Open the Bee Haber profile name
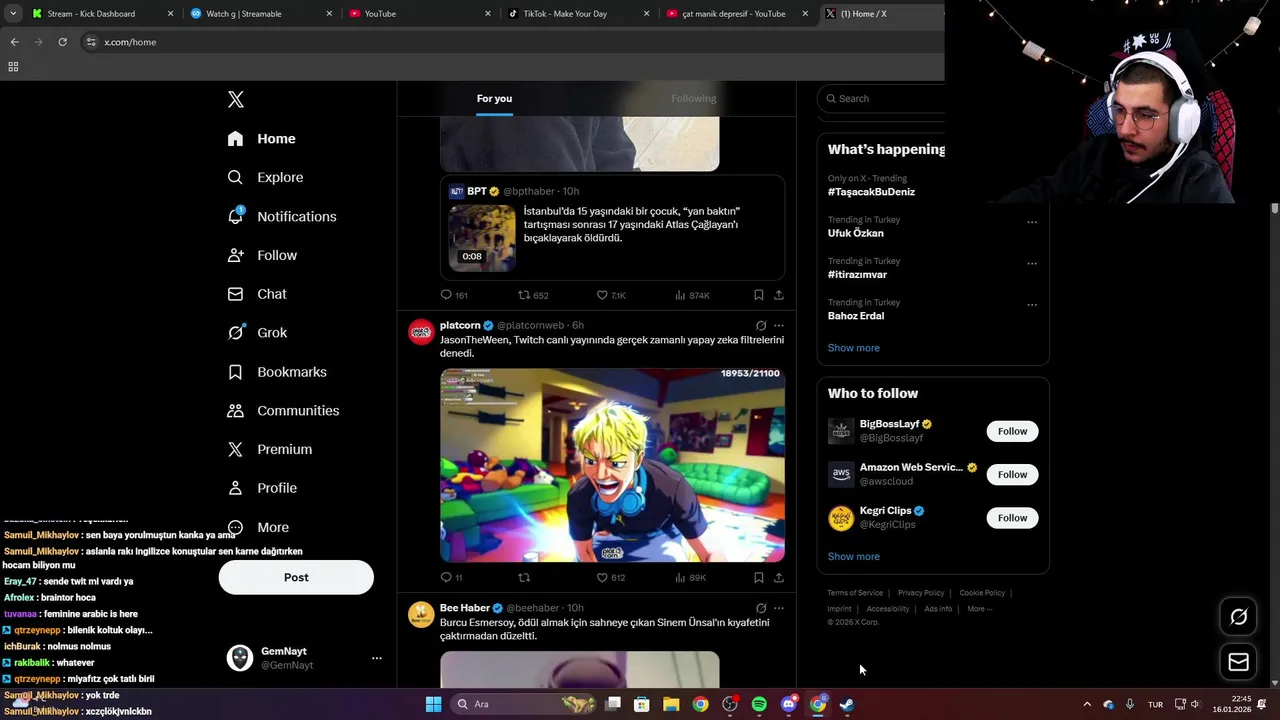 click(465, 608)
